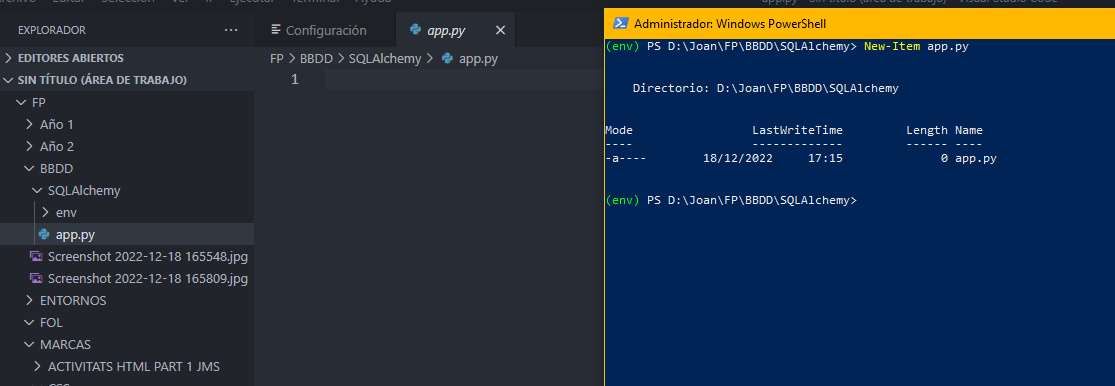Click the Configuración tab settings icon
The image size is (1115, 386).
(x=277, y=31)
